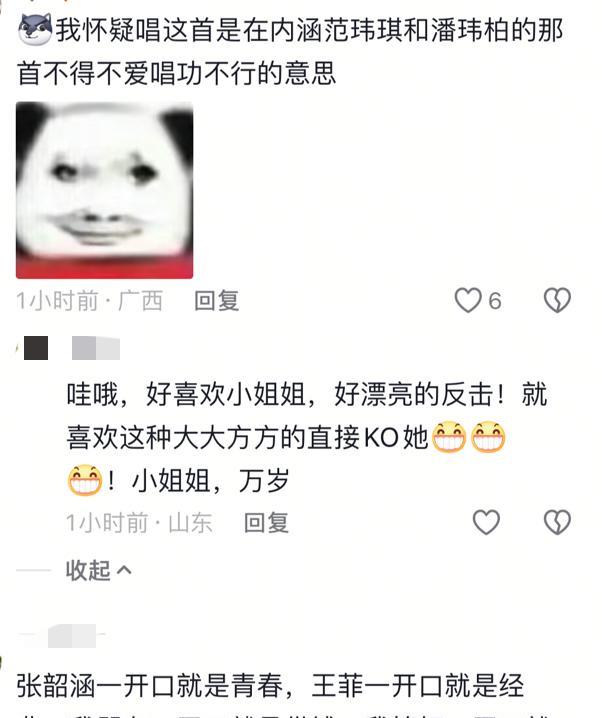Open the blurred username next to dark avatar
602x718 pixels.
point(96,348)
